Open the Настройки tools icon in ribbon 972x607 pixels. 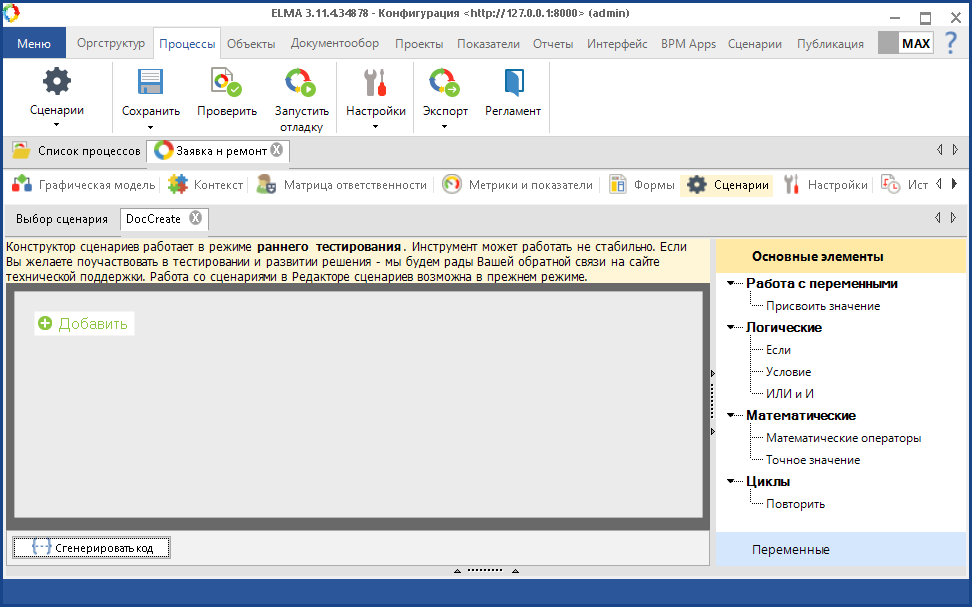376,81
